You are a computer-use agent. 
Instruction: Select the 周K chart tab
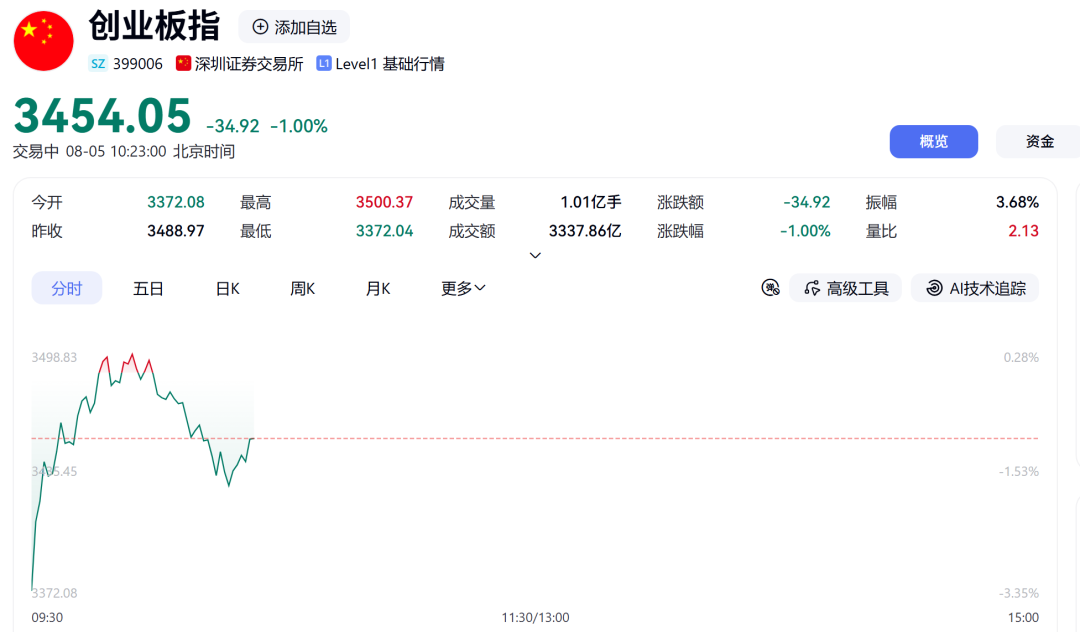click(302, 288)
